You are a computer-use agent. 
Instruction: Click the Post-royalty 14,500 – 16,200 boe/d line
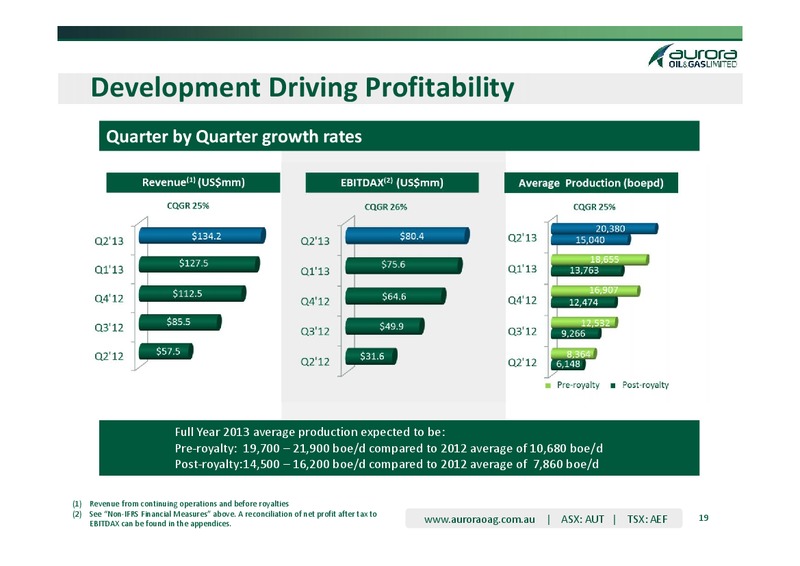tap(387, 464)
